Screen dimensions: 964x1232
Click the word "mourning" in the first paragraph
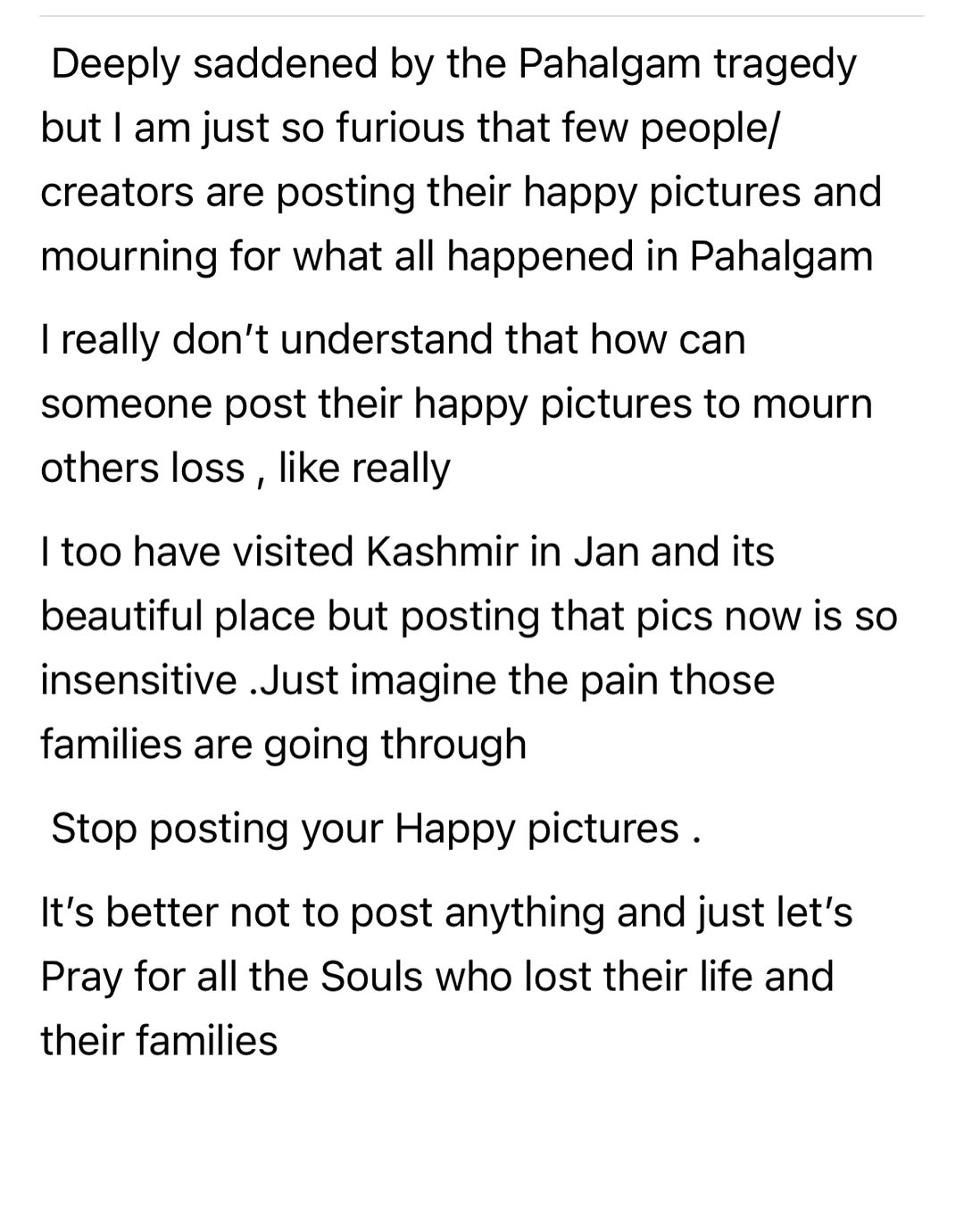point(128,257)
